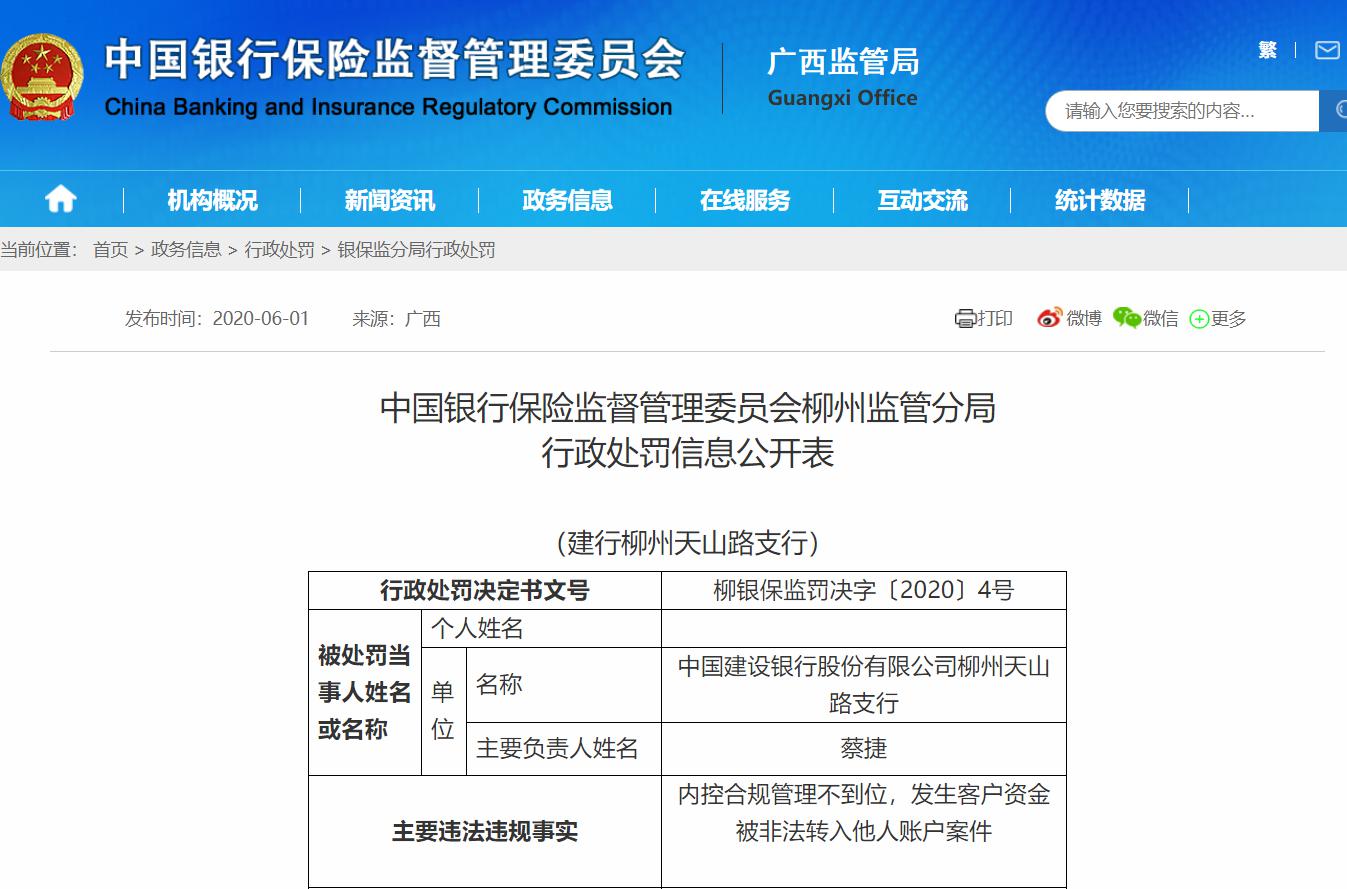Viewport: 1347px width, 889px height.
Task: Share via the WeChat icon
Action: tap(1127, 318)
